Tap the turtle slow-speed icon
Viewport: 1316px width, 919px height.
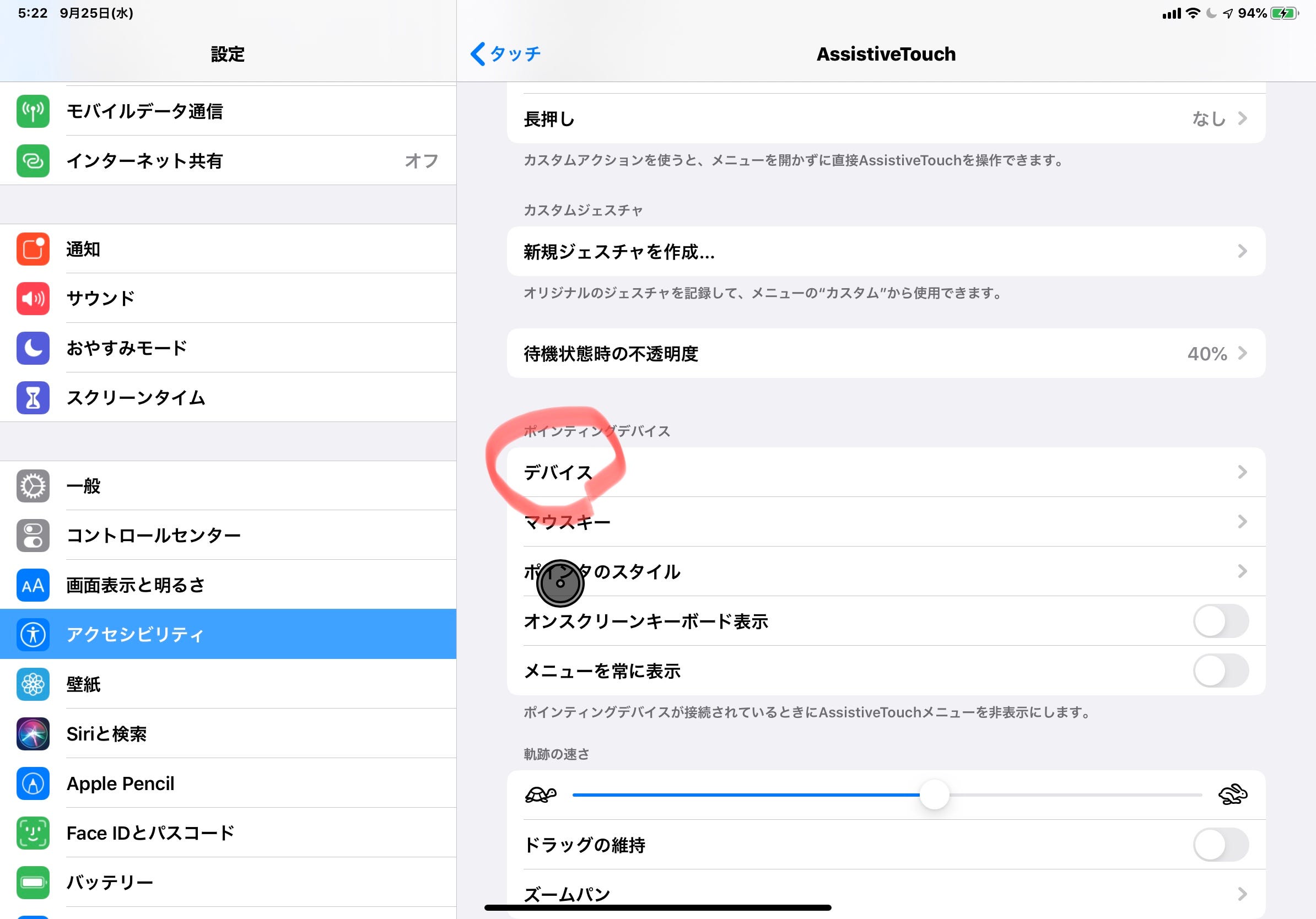pyautogui.click(x=541, y=794)
